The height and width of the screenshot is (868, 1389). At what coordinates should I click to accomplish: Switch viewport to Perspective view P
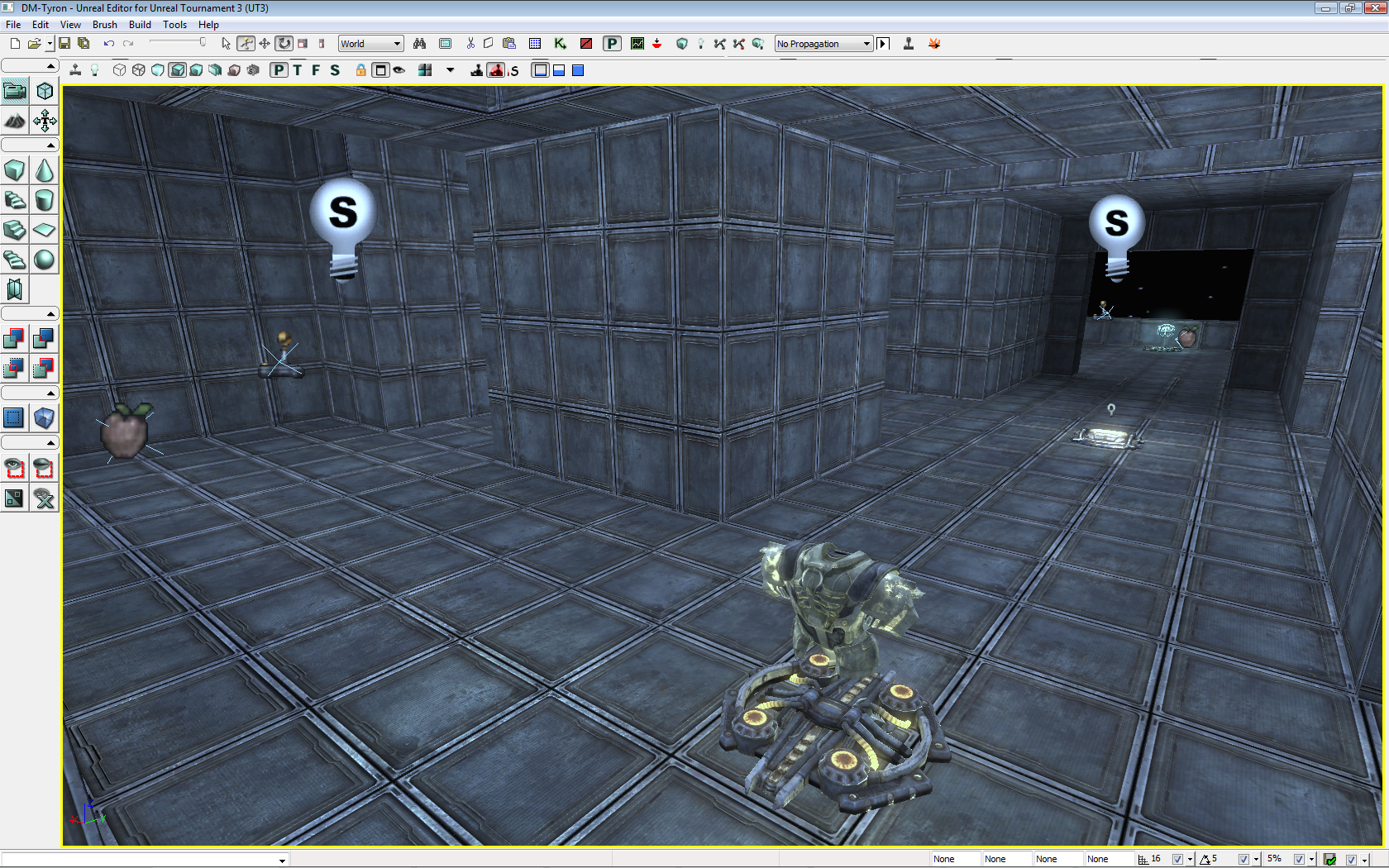point(279,70)
